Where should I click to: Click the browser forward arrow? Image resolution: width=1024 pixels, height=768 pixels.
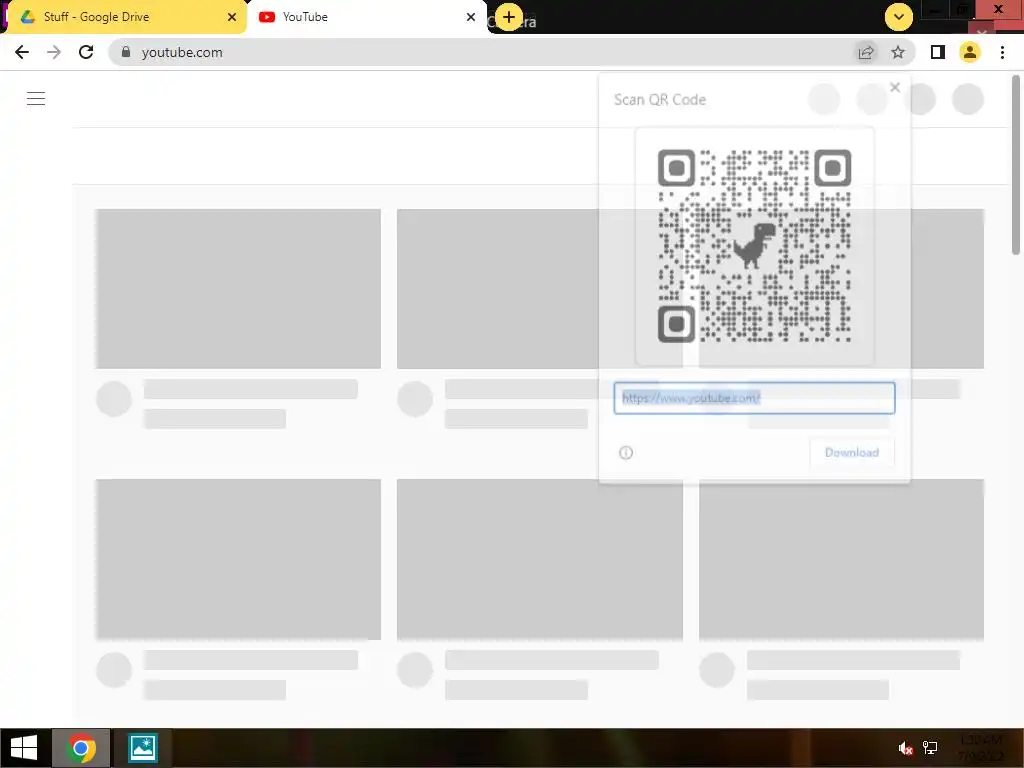pyautogui.click(x=54, y=52)
